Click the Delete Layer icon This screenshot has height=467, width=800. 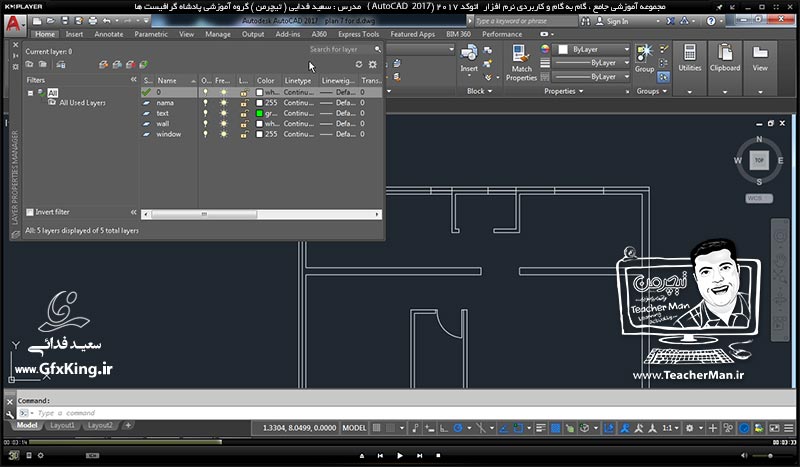pos(131,64)
